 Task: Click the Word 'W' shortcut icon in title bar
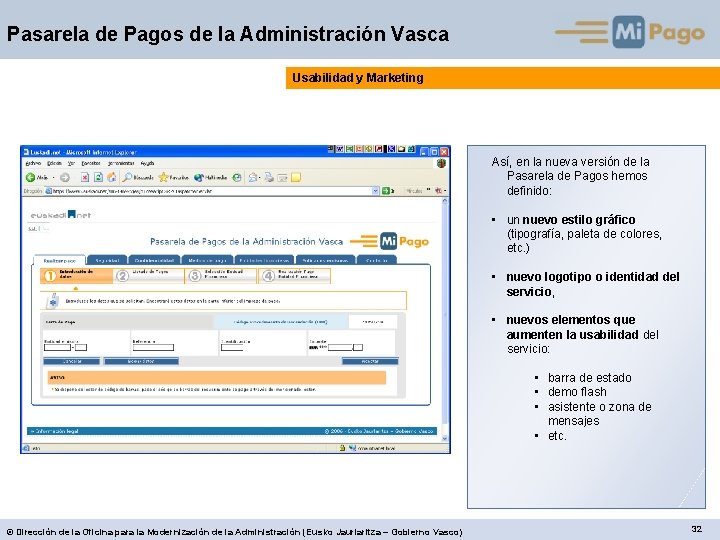tap(339, 150)
